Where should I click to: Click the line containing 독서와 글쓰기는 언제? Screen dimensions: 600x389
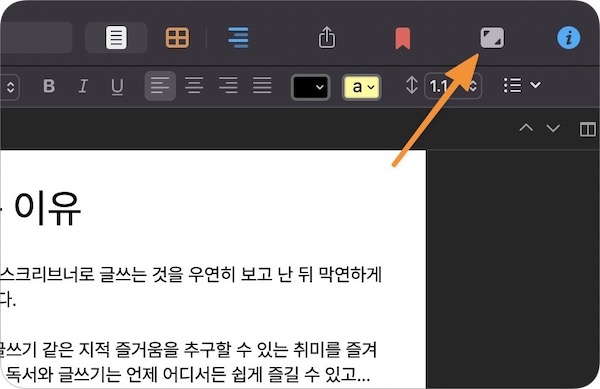coord(187,375)
